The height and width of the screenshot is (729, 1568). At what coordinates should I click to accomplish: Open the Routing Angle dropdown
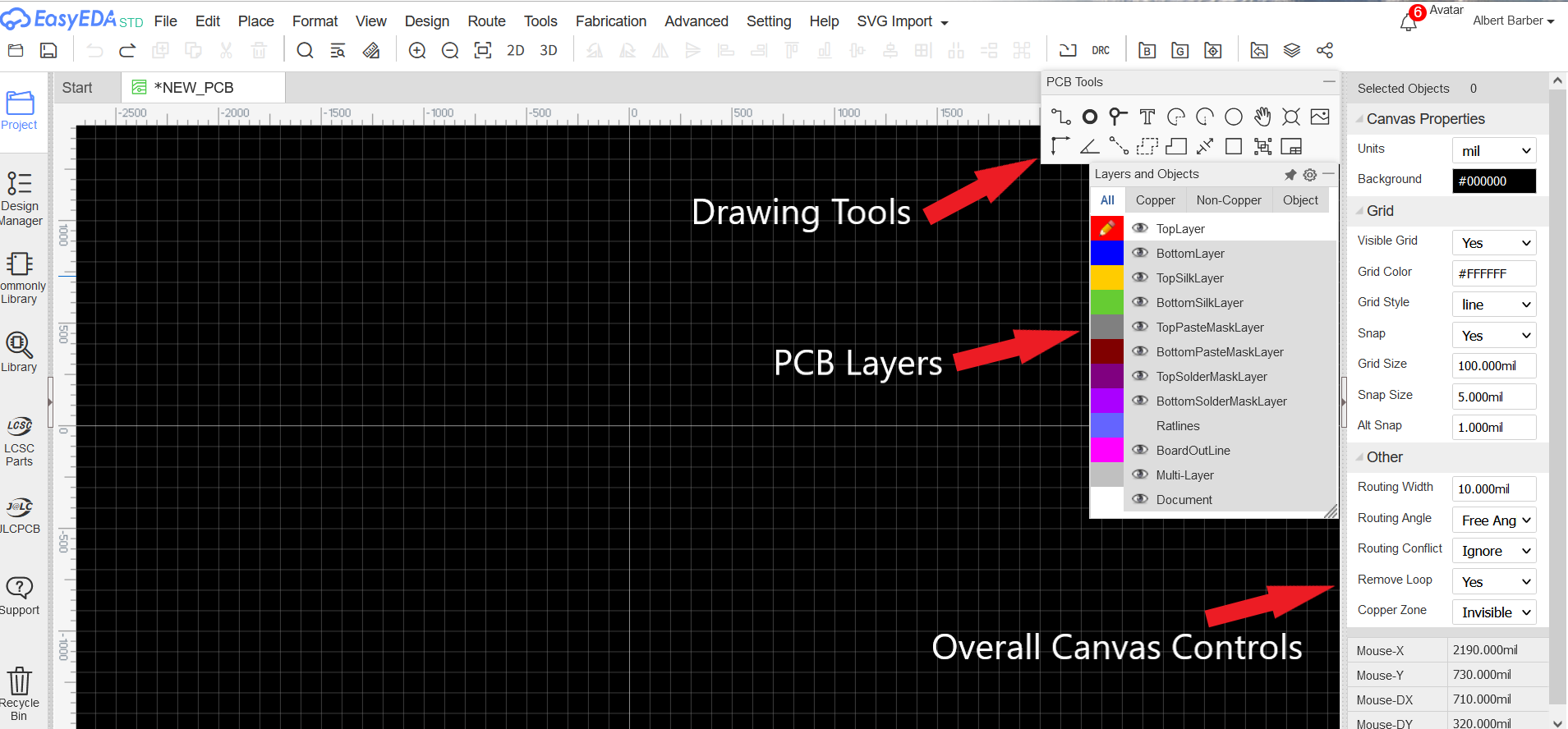tap(1494, 520)
